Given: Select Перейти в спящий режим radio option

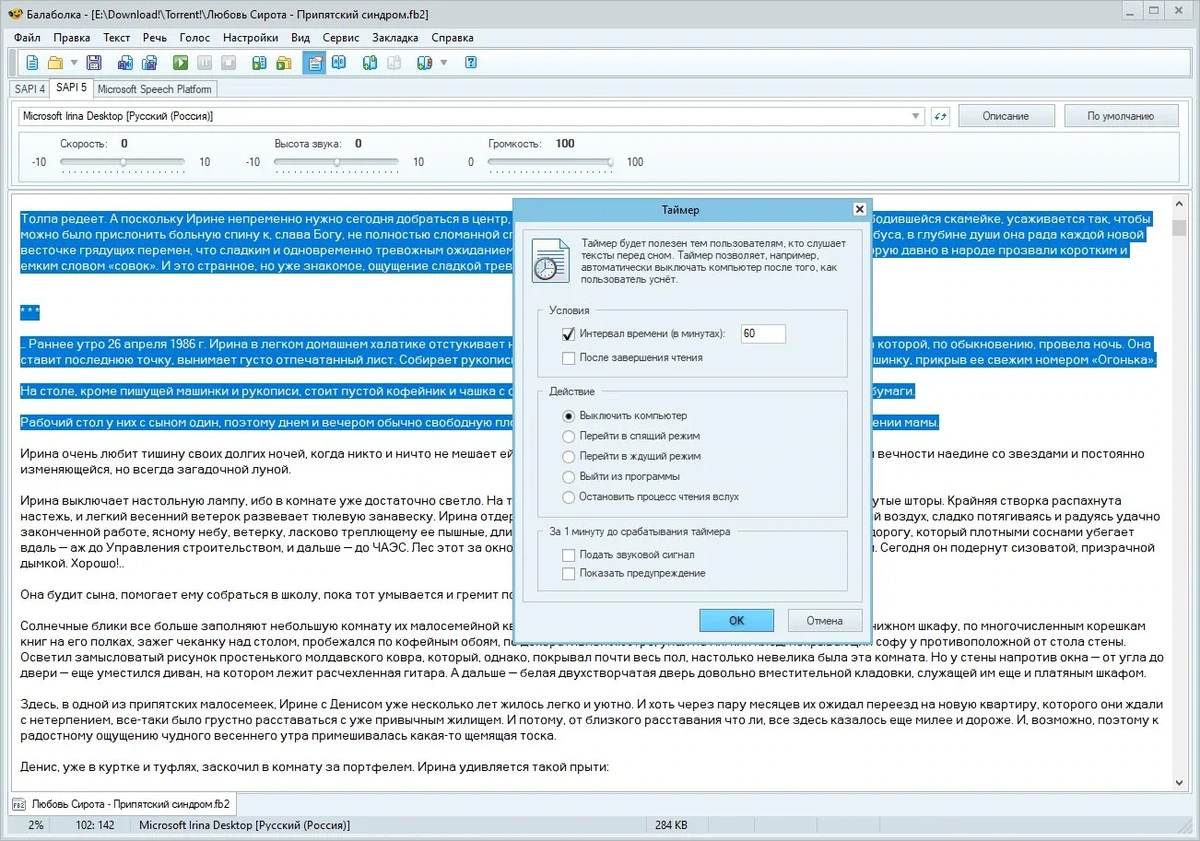Looking at the screenshot, I should click(x=569, y=436).
